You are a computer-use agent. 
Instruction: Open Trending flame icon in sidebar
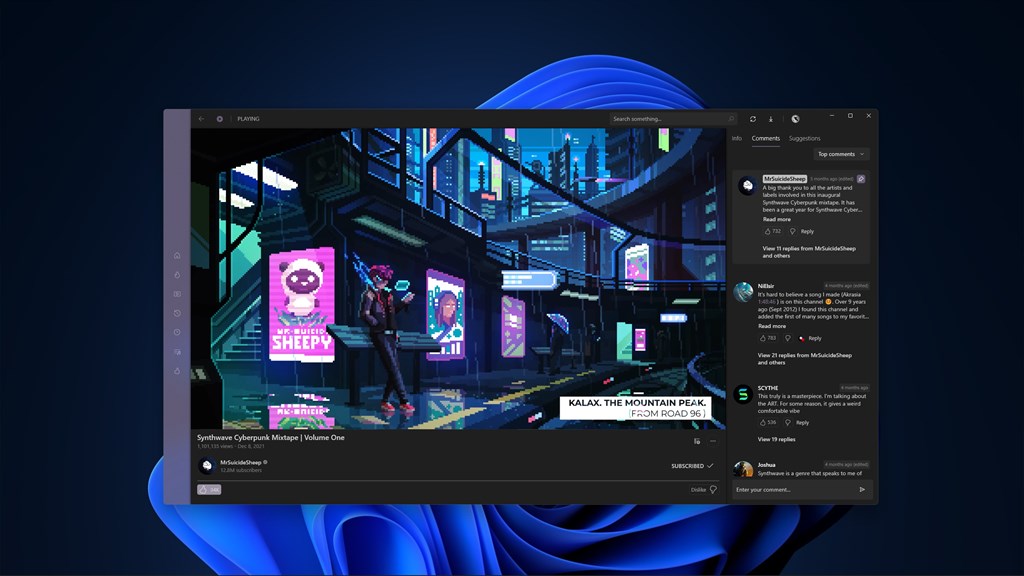point(177,275)
